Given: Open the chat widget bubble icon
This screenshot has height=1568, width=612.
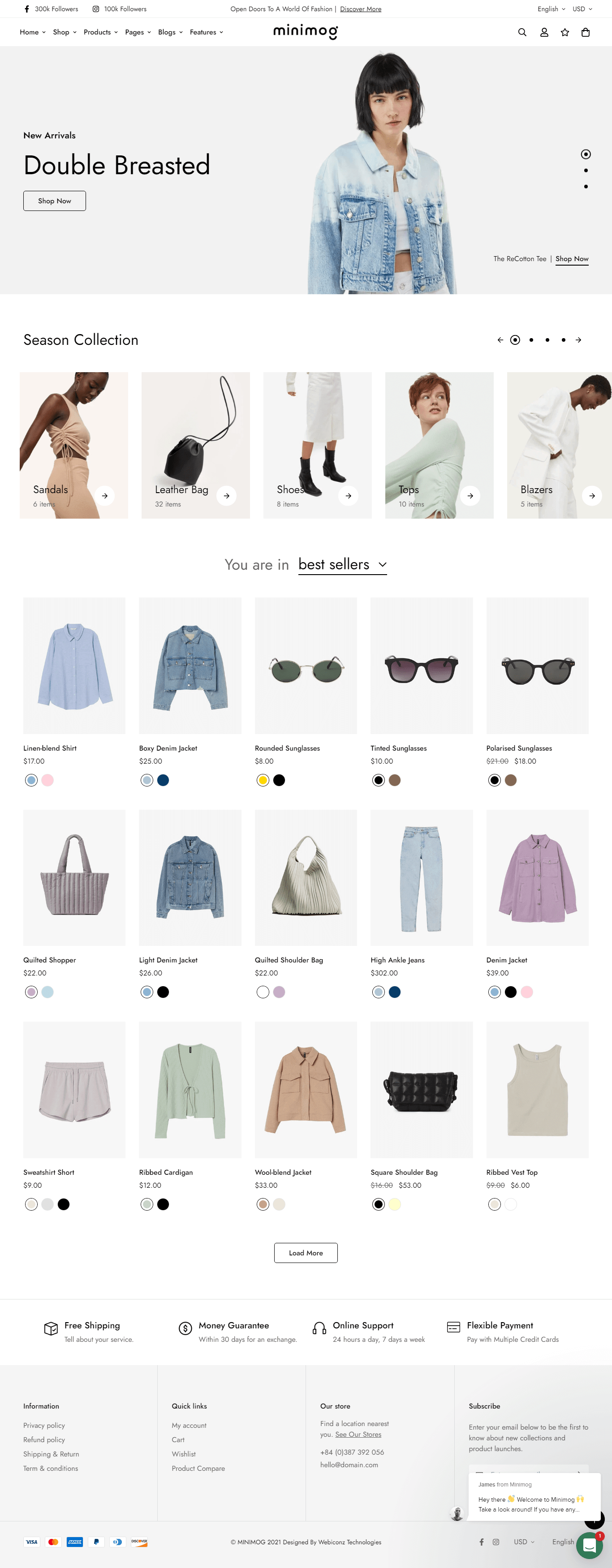Looking at the screenshot, I should click(589, 1545).
